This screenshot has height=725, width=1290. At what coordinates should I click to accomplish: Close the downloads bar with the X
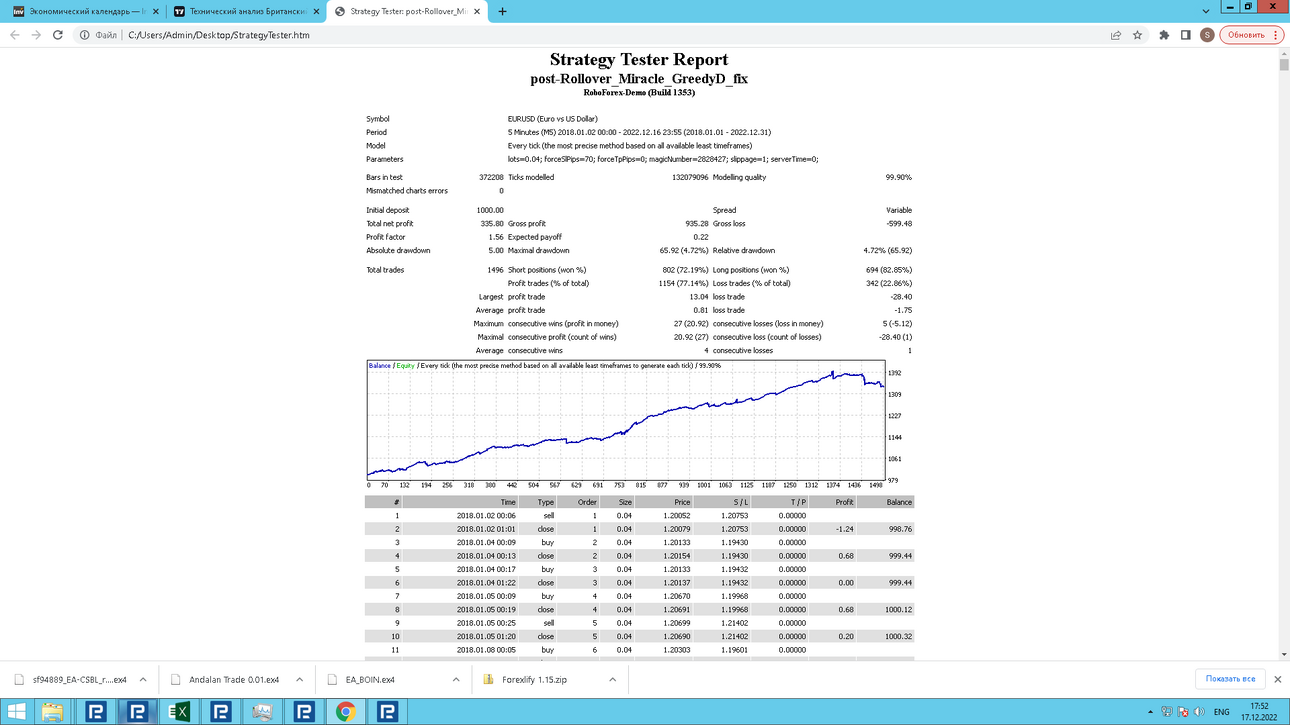click(1277, 679)
